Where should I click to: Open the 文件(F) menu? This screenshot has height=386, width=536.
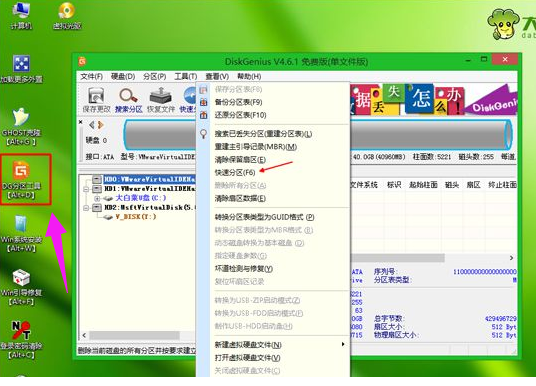(x=92, y=77)
